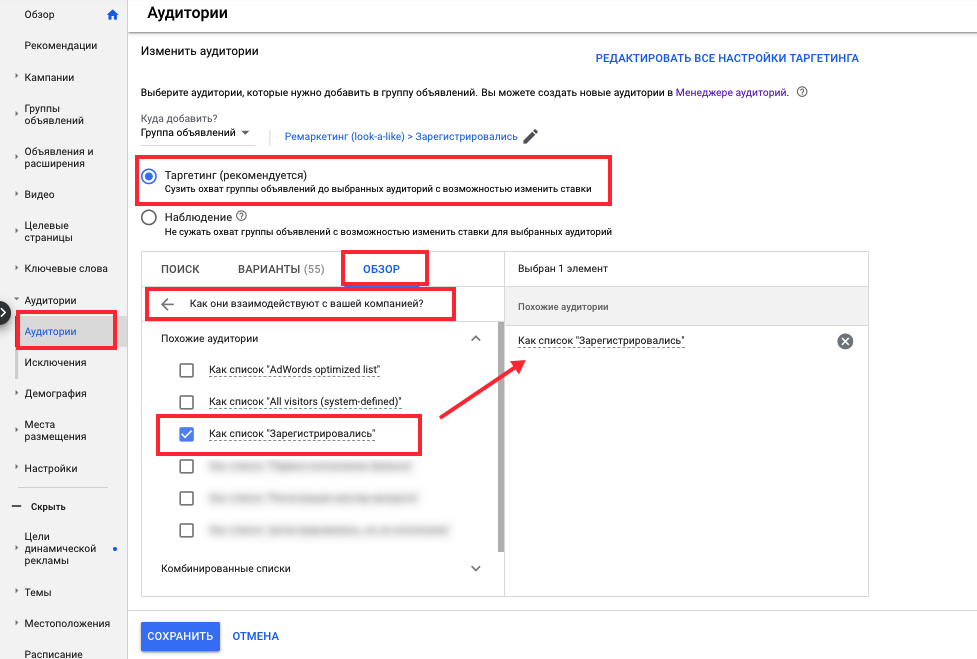Collapse the Похожие аудитории section
Image resolution: width=977 pixels, height=659 pixels.
[477, 338]
